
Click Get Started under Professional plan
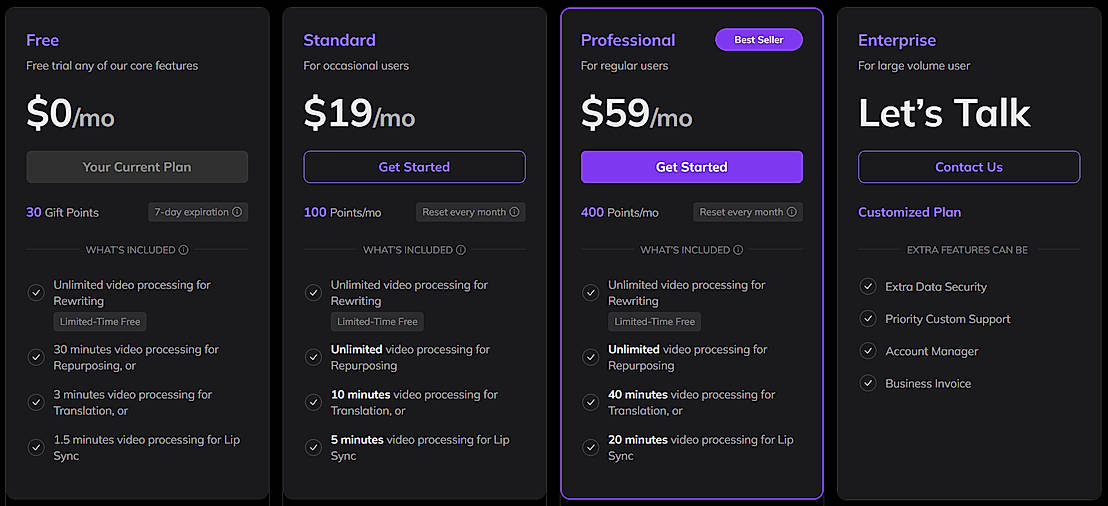click(691, 167)
